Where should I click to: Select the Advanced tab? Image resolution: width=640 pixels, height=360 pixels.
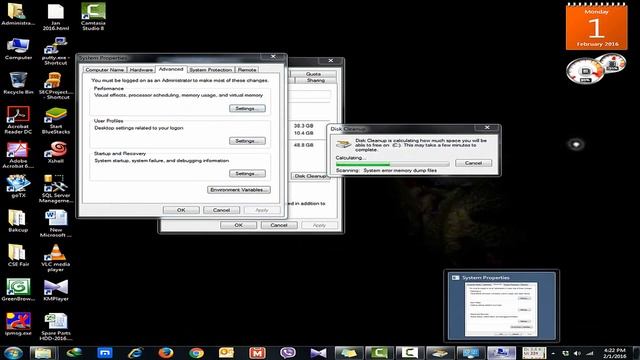[x=171, y=69]
